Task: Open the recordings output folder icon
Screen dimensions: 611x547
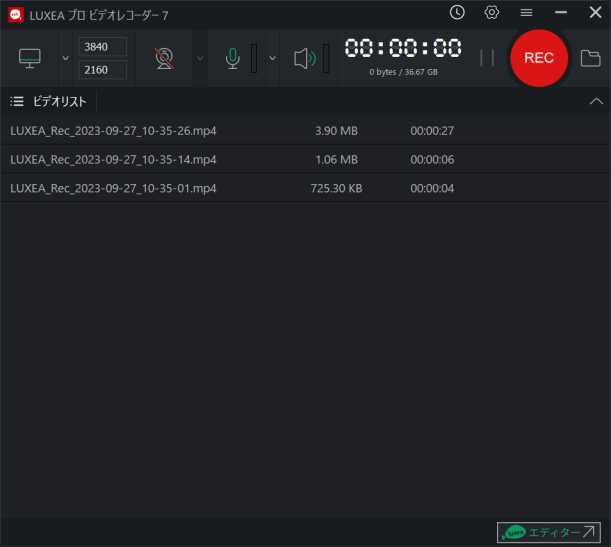Action: click(590, 58)
